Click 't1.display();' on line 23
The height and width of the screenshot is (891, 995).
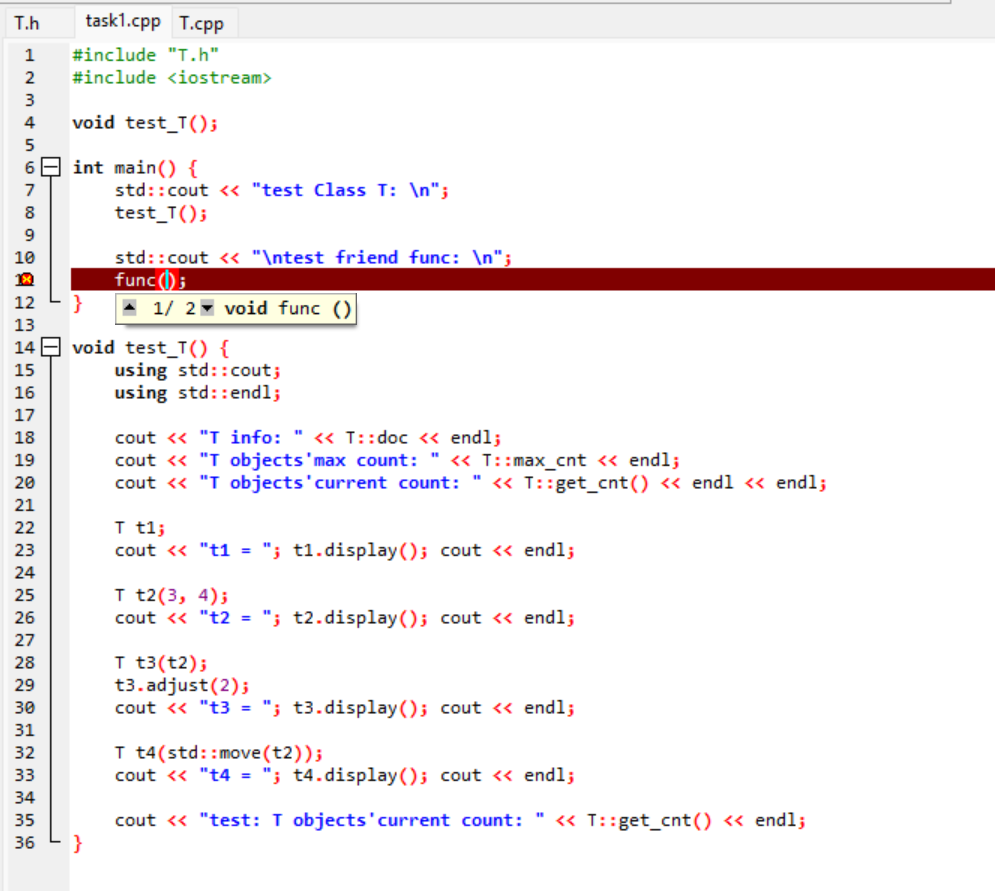360,550
